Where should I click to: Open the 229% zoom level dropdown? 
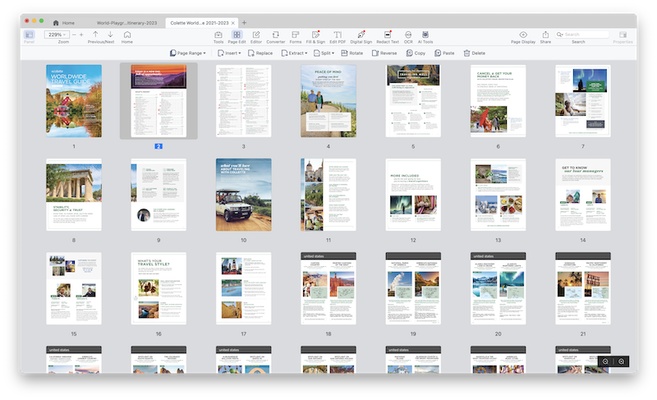[x=57, y=35]
